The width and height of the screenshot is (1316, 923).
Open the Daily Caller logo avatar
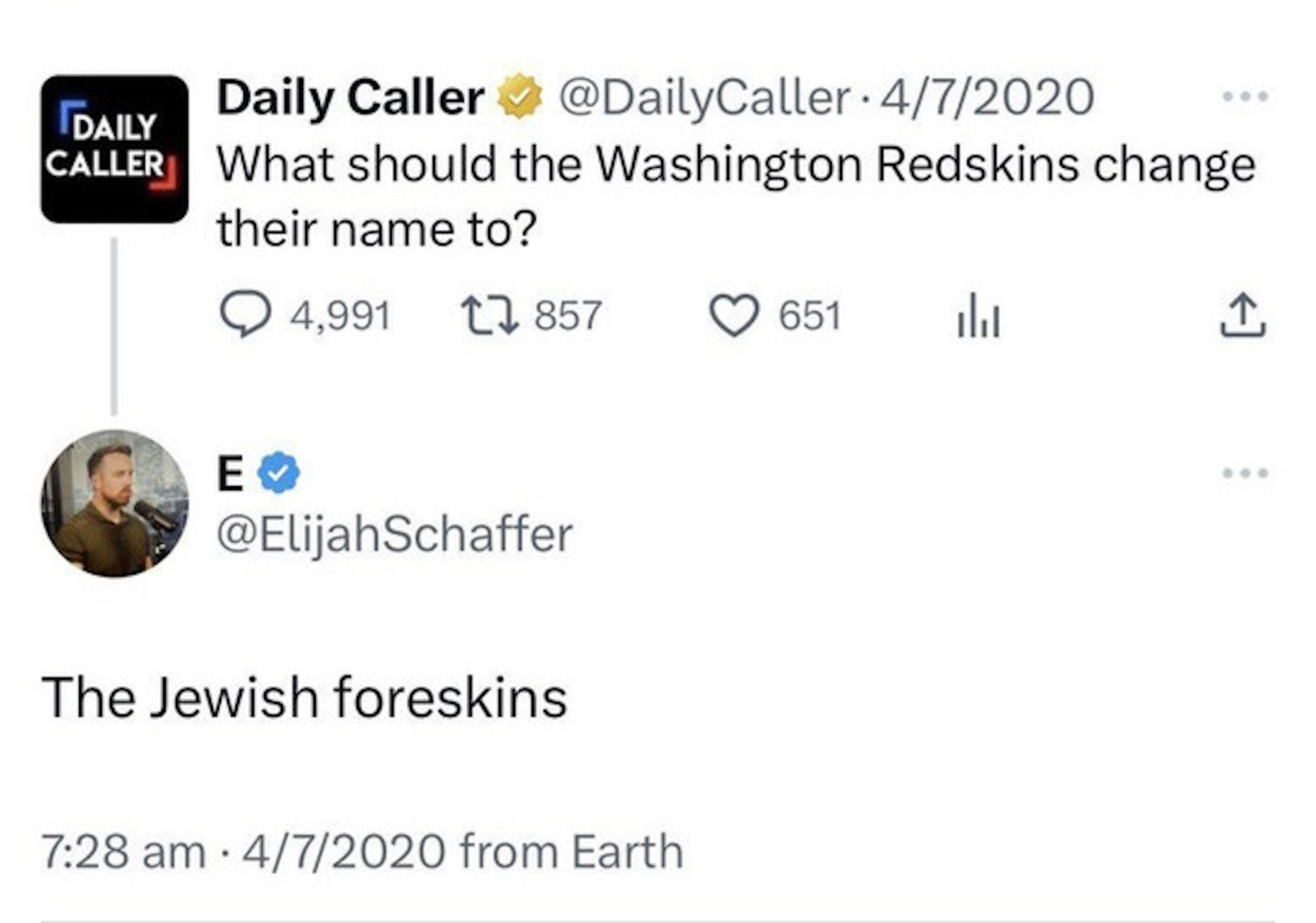click(114, 149)
